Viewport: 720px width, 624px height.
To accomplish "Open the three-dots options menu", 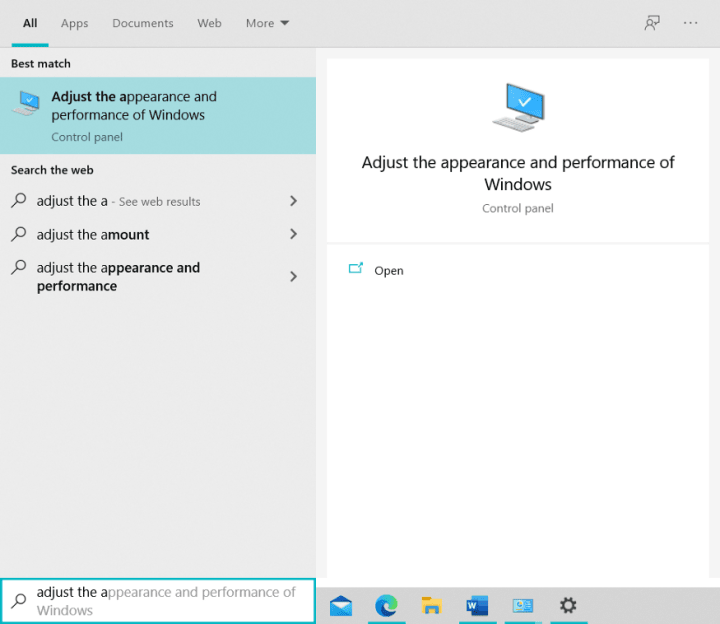I will point(690,23).
